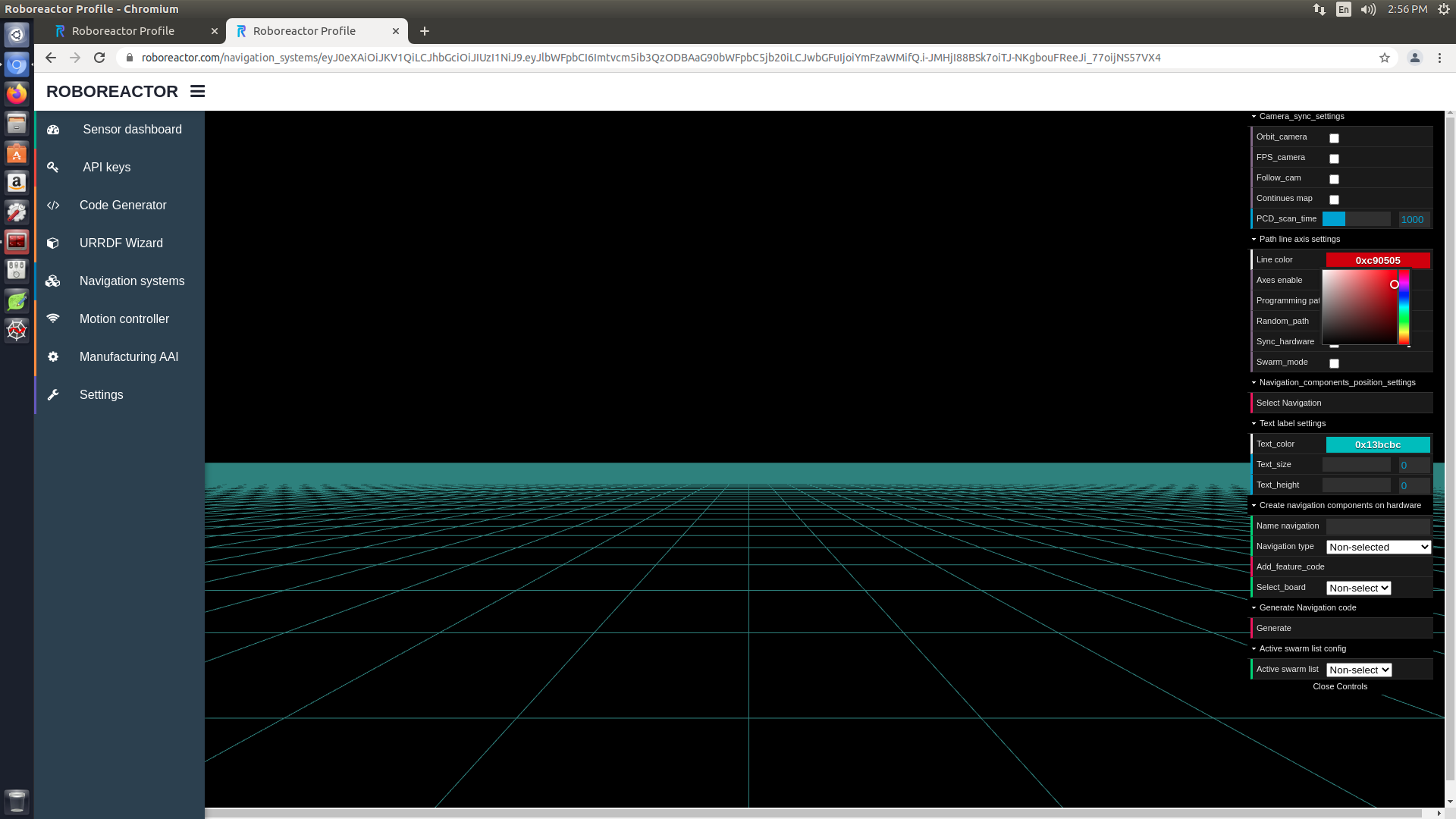This screenshot has width=1456, height=819.
Task: Open Chromium three-dot menu
Action: pyautogui.click(x=1440, y=58)
